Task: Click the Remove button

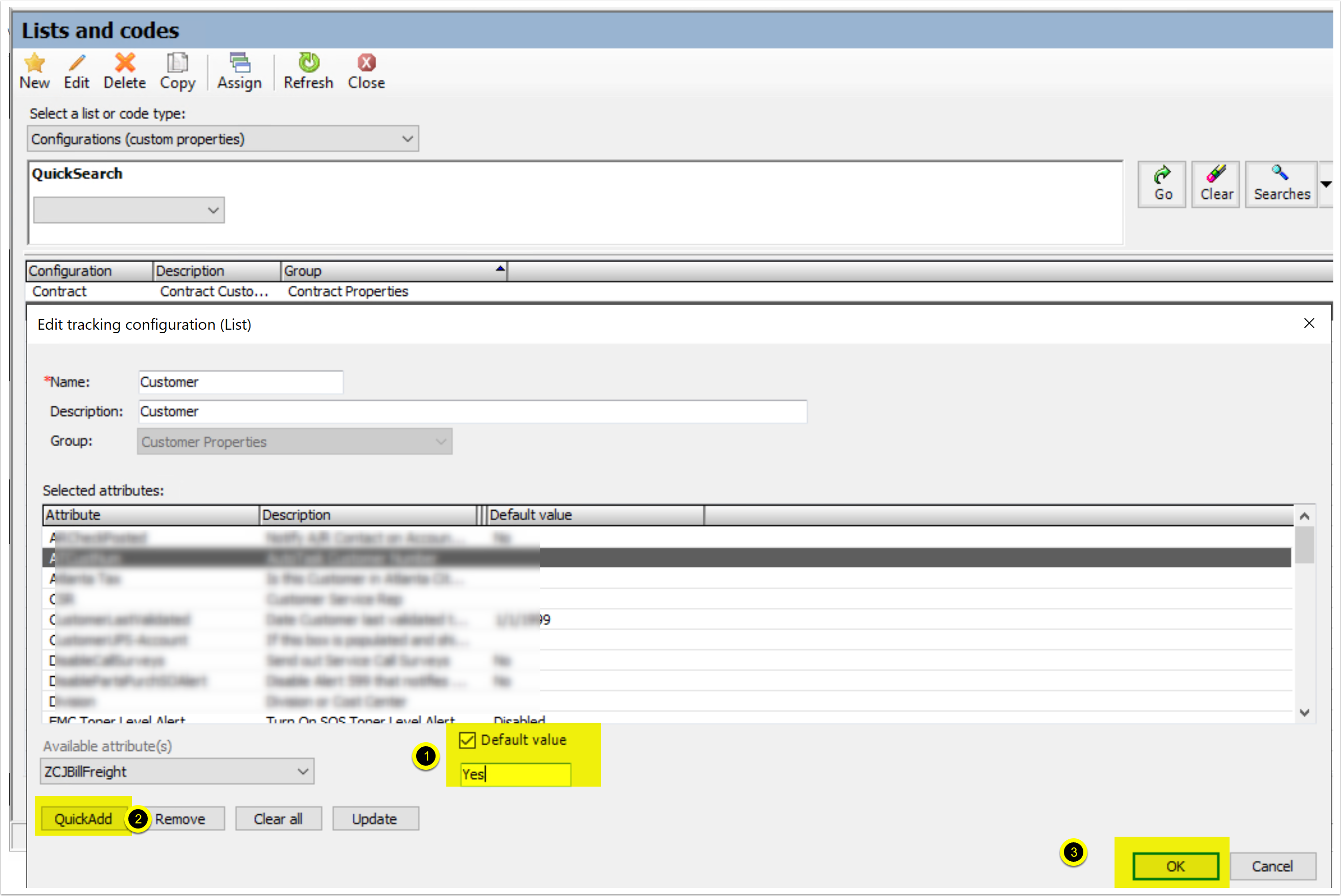Action: (180, 819)
